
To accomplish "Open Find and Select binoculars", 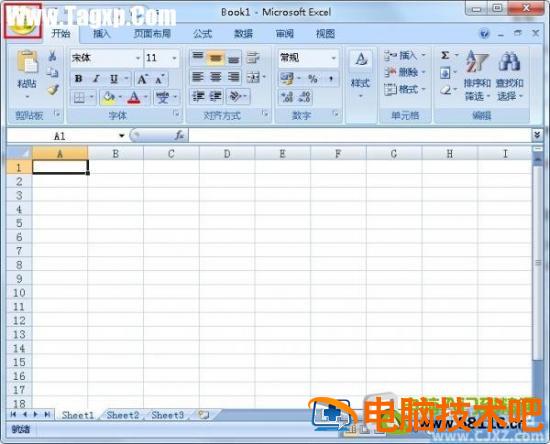I will pyautogui.click(x=509, y=75).
